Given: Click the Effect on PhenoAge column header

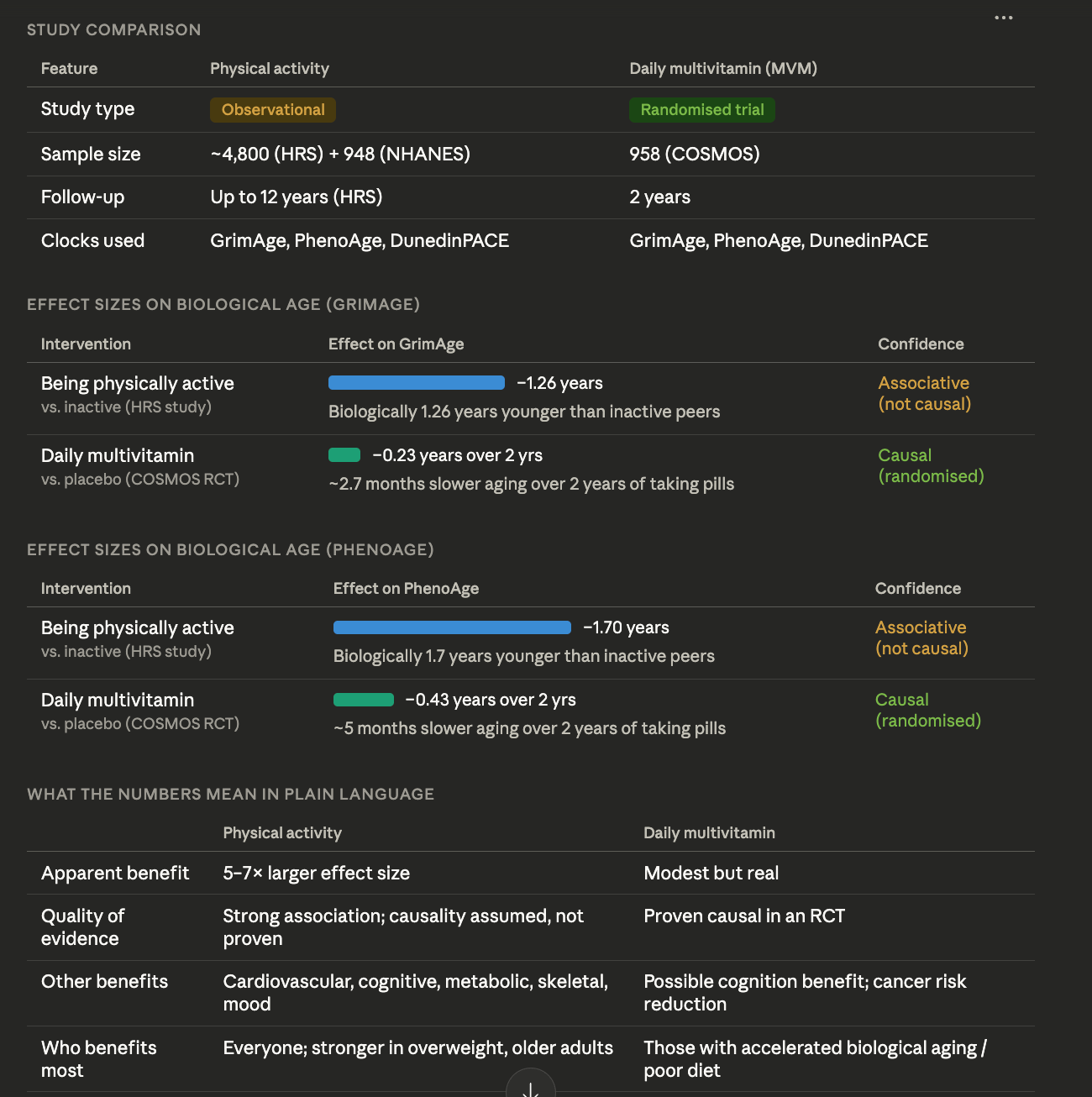Looking at the screenshot, I should pyautogui.click(x=406, y=588).
